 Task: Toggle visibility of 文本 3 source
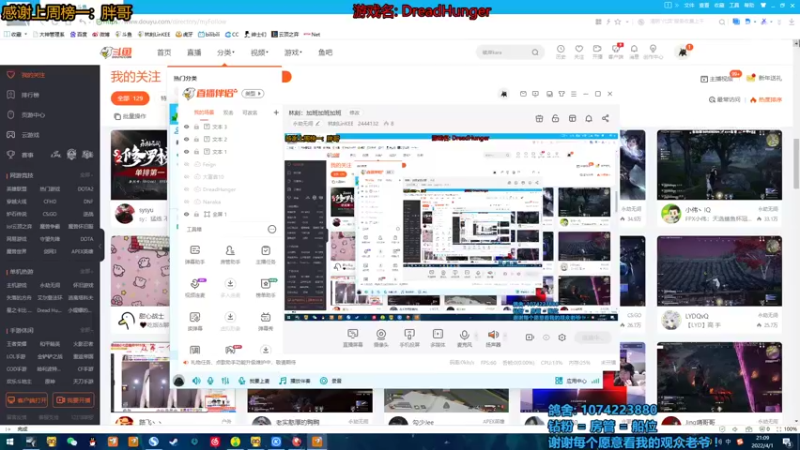pos(187,127)
